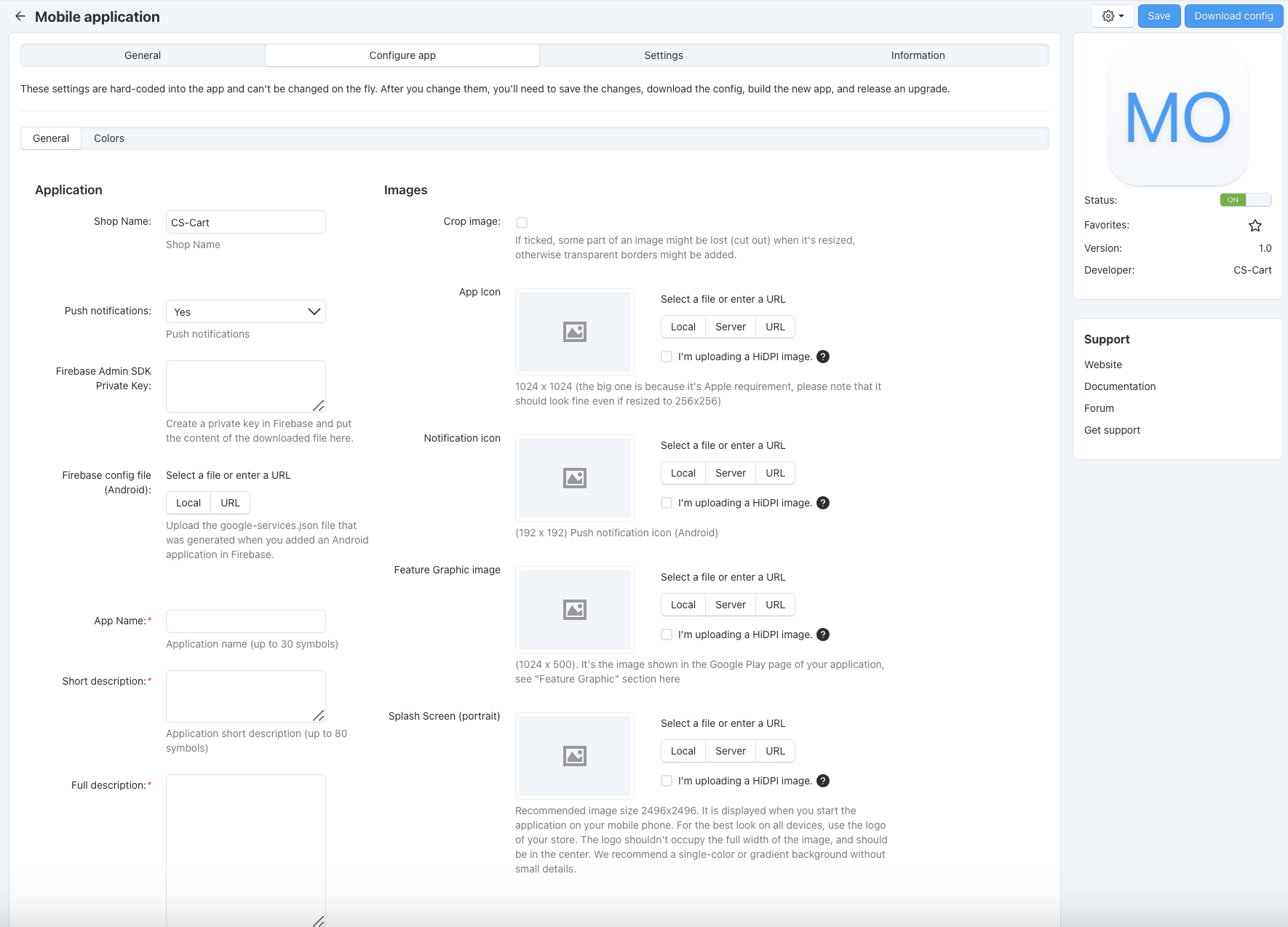Switch to the General top tab
The height and width of the screenshot is (927, 1288).
click(143, 55)
